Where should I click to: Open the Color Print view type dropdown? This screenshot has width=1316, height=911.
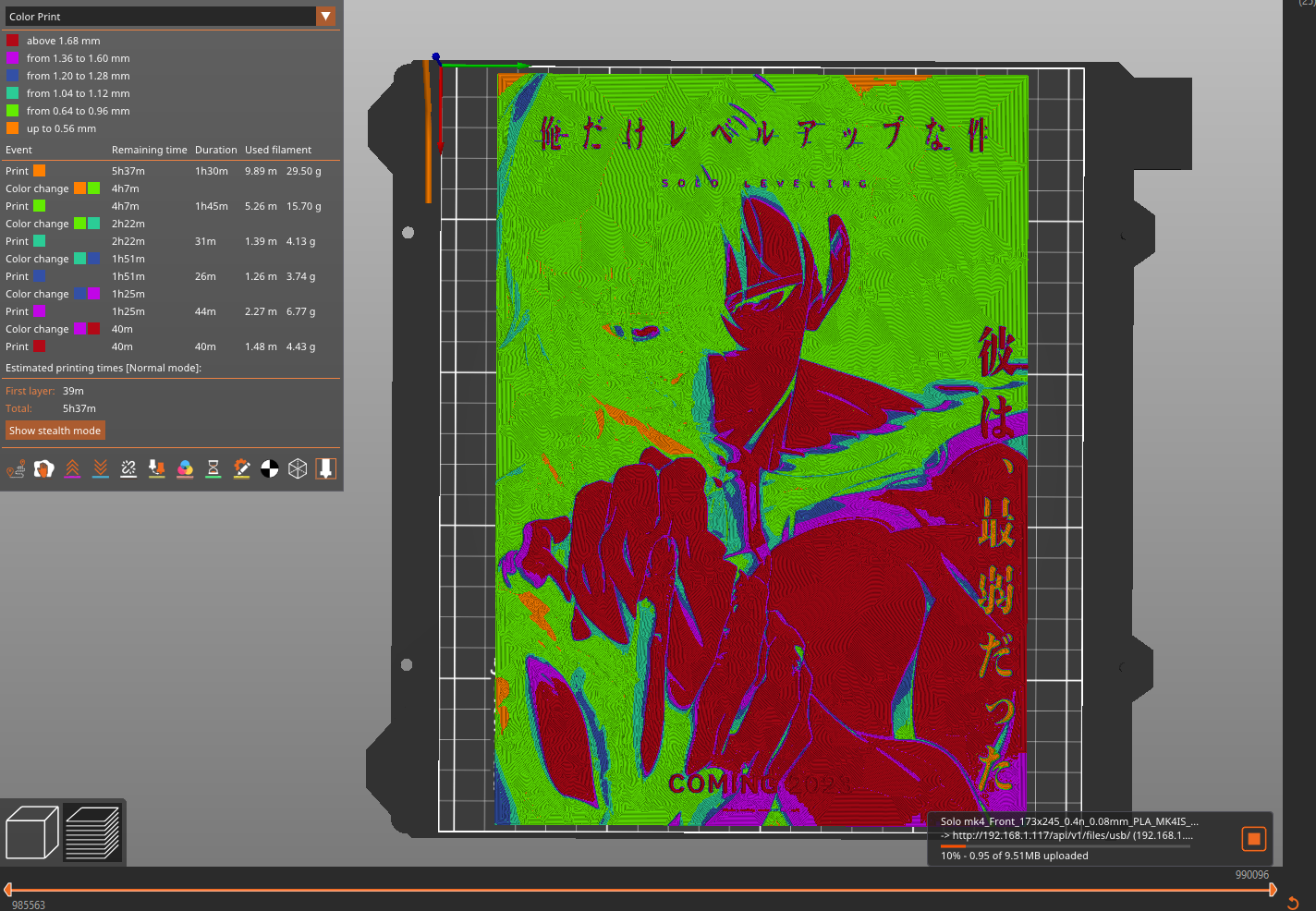point(171,17)
